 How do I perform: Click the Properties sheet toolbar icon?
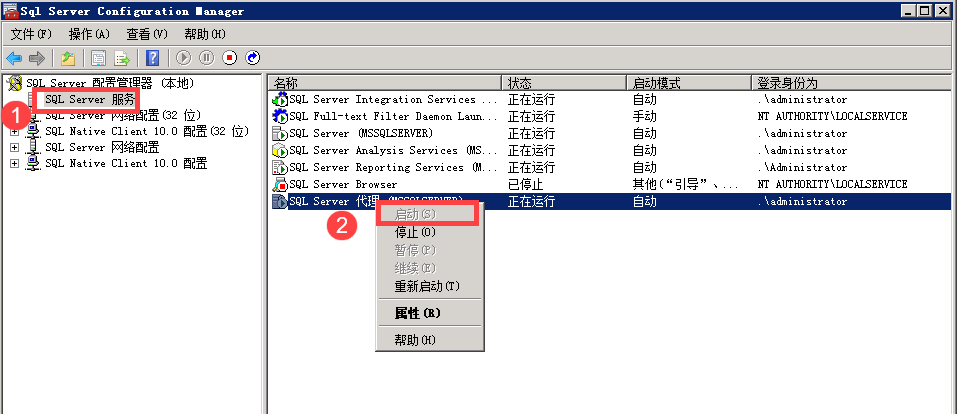click(98, 58)
